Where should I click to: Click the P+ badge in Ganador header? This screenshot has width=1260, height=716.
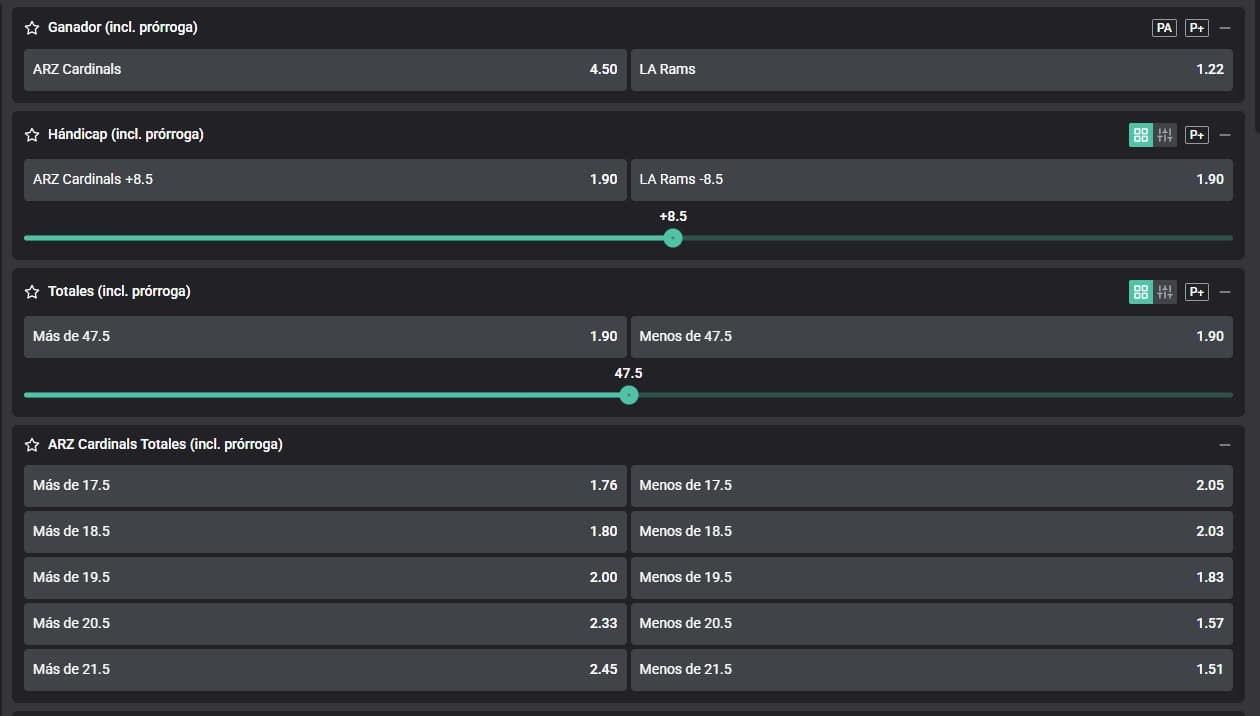1196,28
